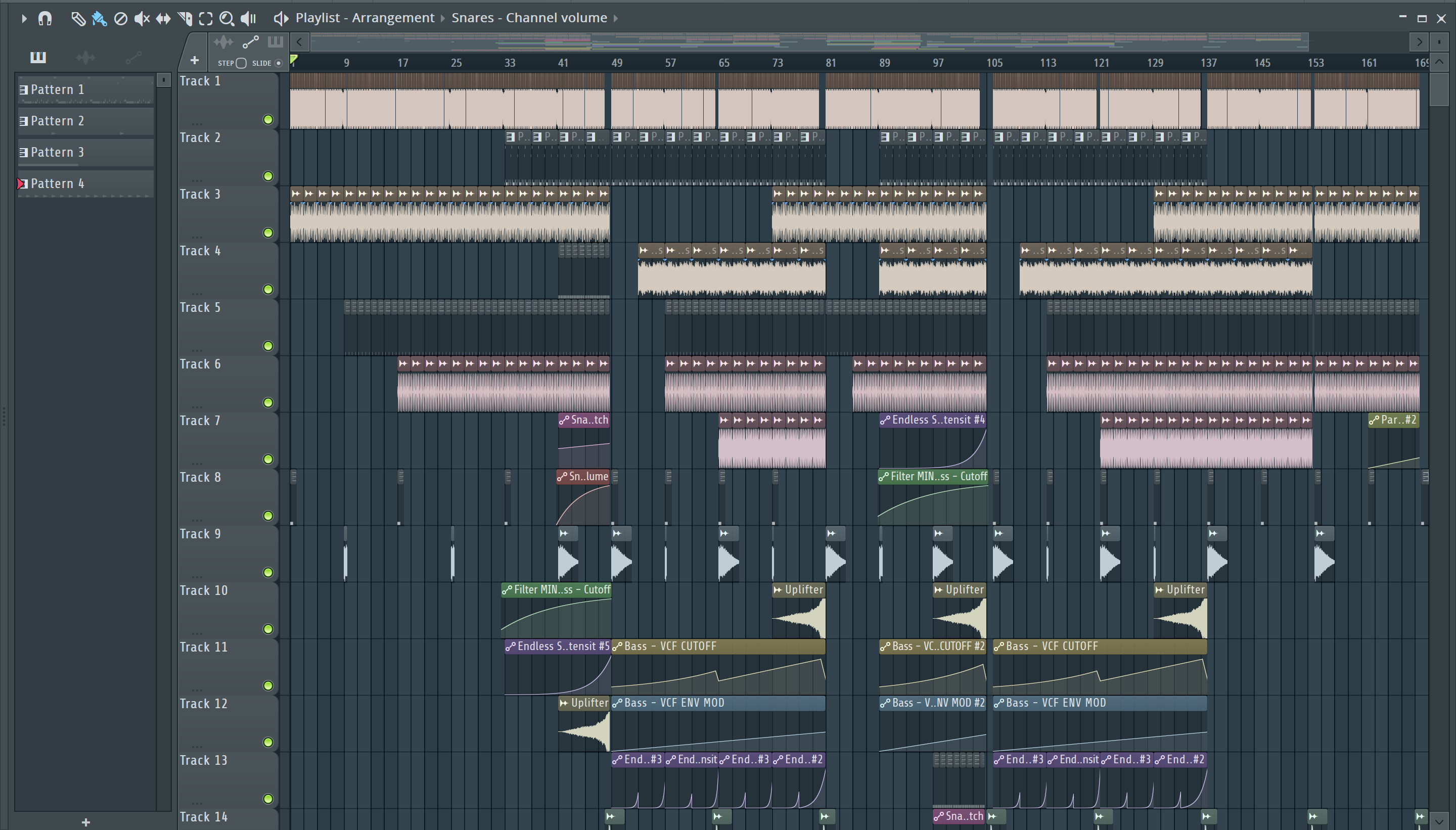Show audio clips in the picker panel
The height and width of the screenshot is (830, 1456).
pos(85,57)
